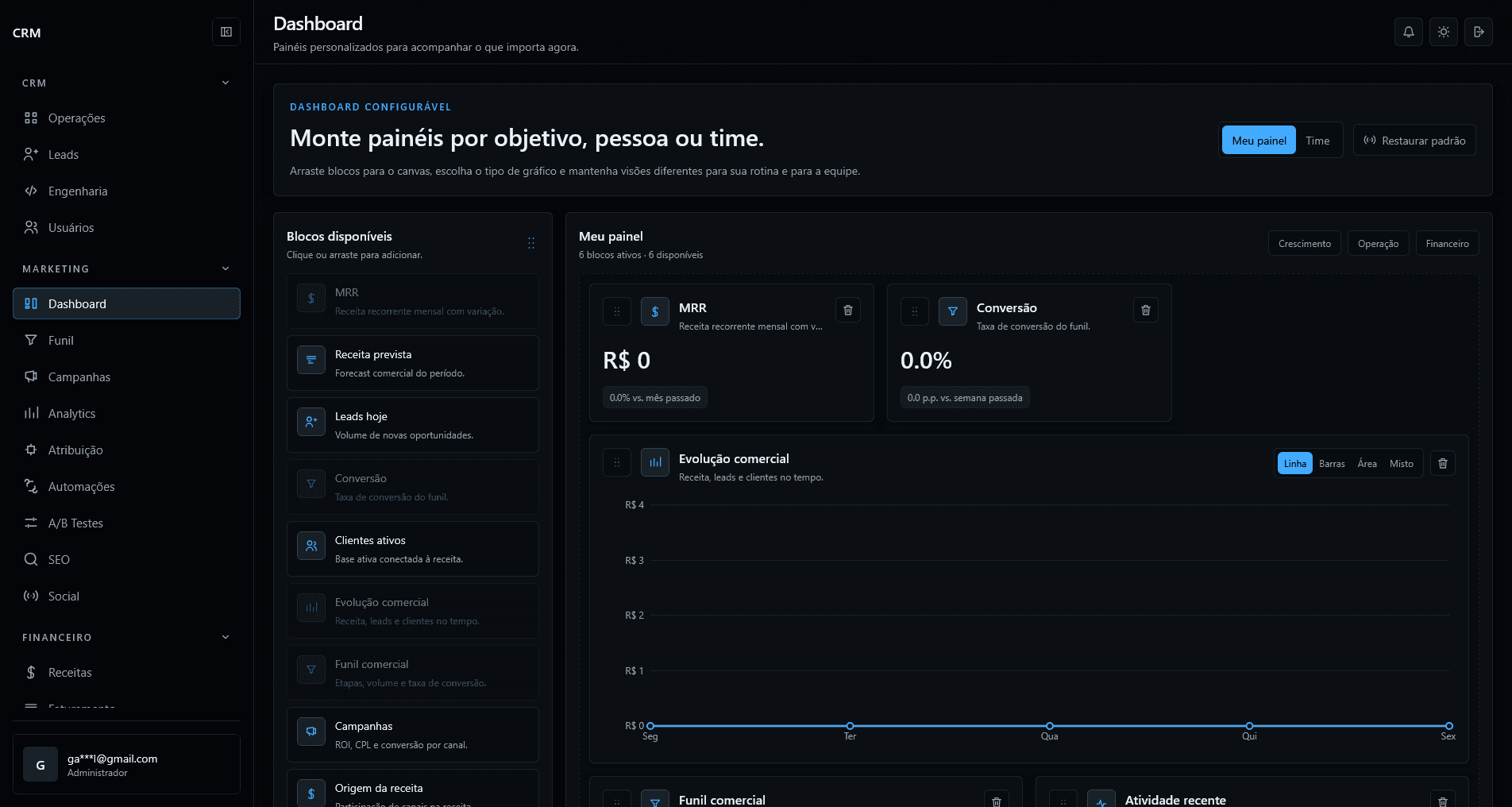Switch to Meu painel view

[x=1259, y=140]
